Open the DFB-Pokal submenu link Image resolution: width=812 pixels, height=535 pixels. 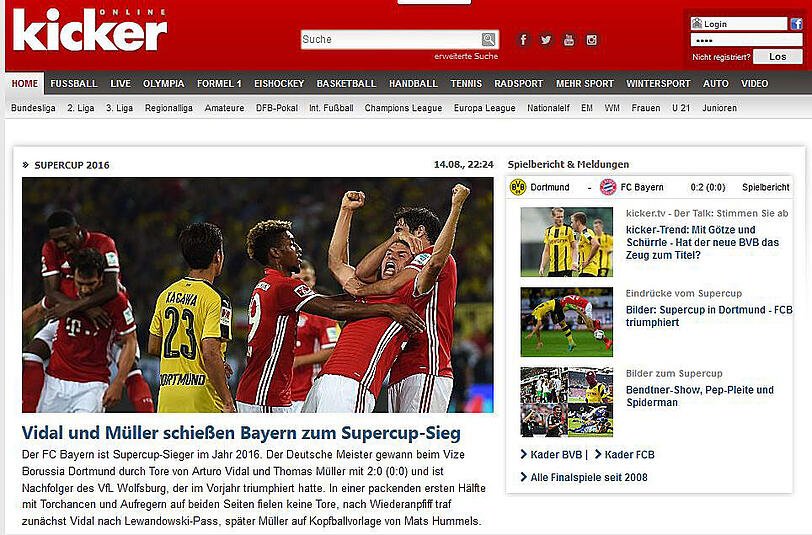click(x=277, y=108)
